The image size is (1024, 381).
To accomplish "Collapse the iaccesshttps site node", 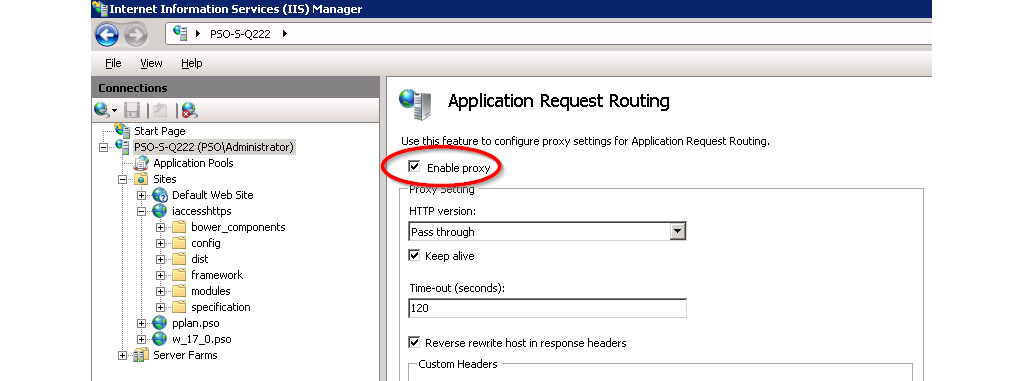I will tap(141, 211).
